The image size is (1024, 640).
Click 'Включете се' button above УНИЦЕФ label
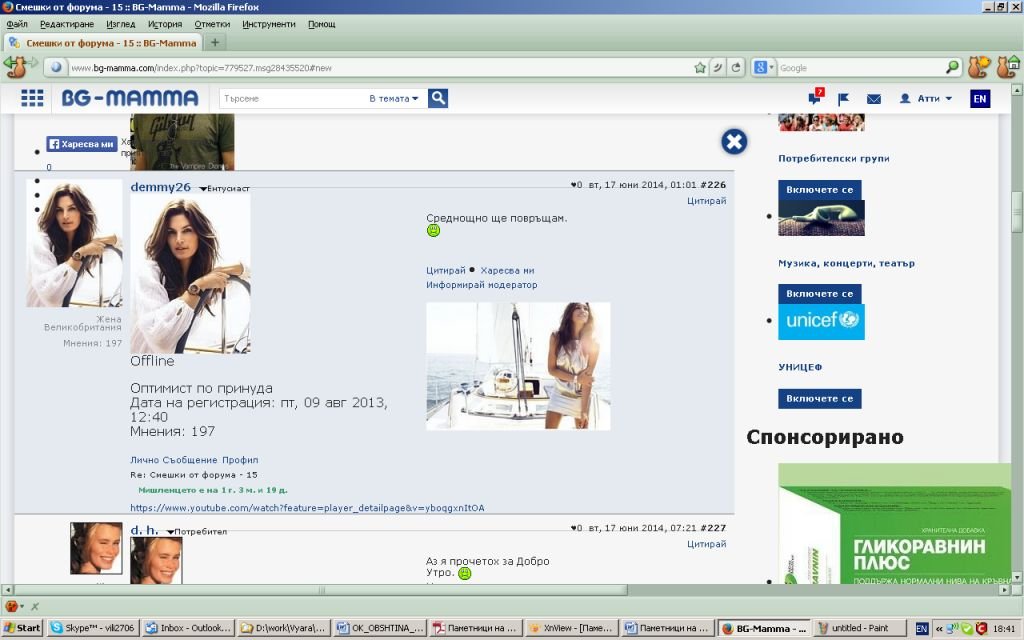pyautogui.click(x=819, y=294)
